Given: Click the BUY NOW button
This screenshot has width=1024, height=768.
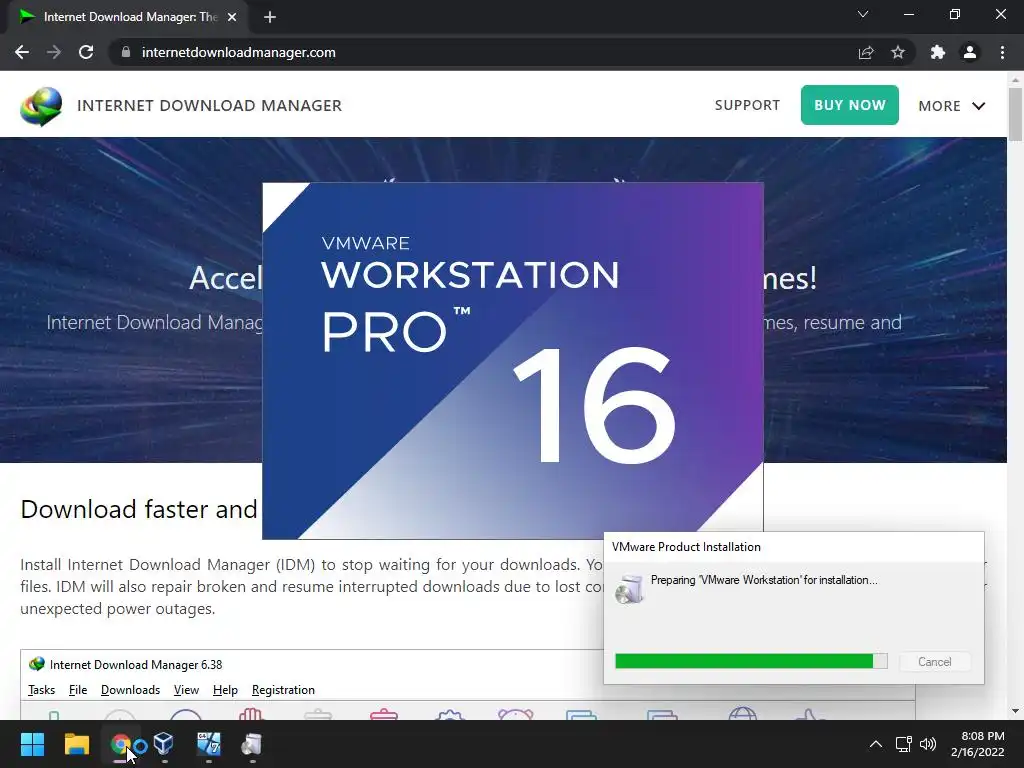Looking at the screenshot, I should (850, 104).
